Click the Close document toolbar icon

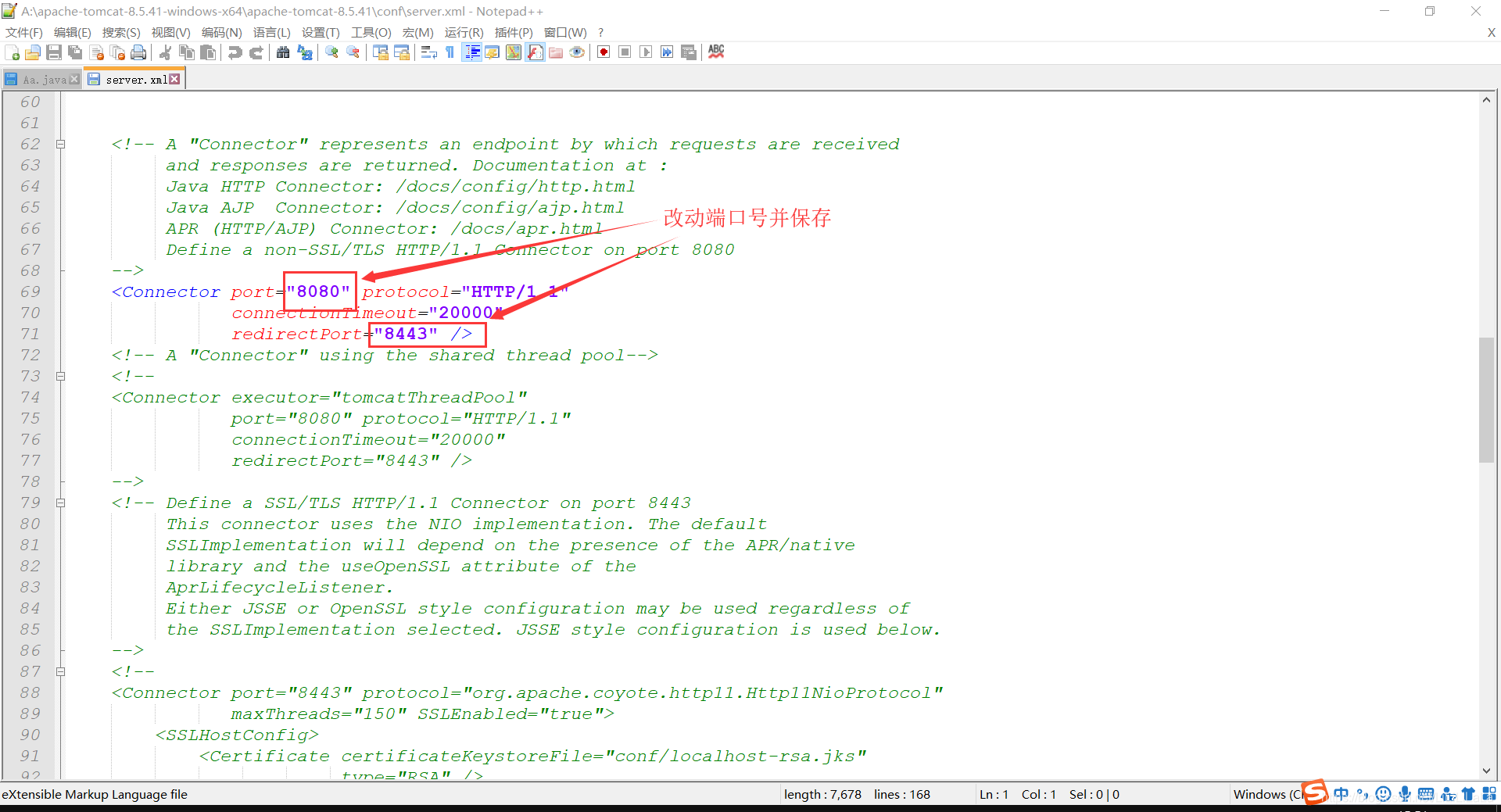pyautogui.click(x=97, y=52)
